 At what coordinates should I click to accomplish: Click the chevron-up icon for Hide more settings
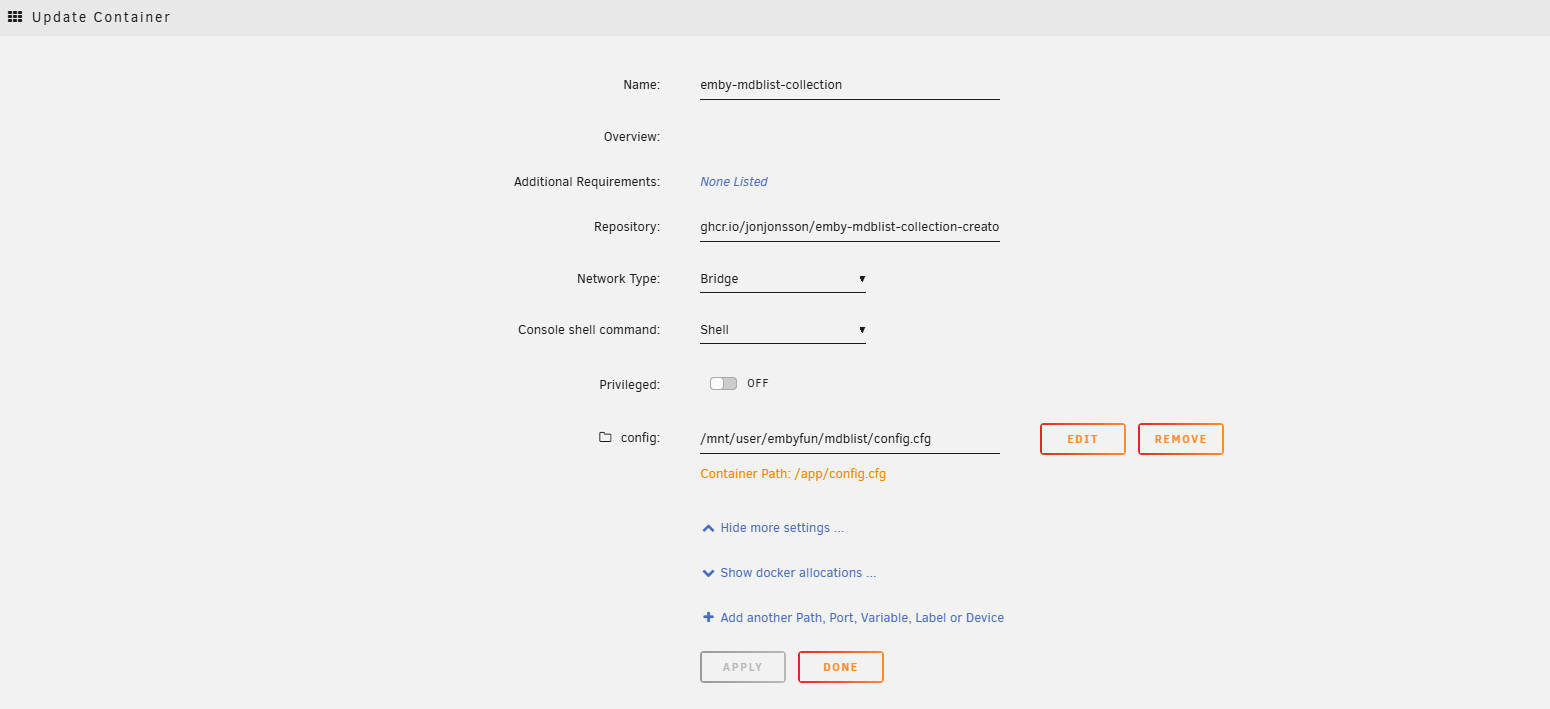[708, 528]
